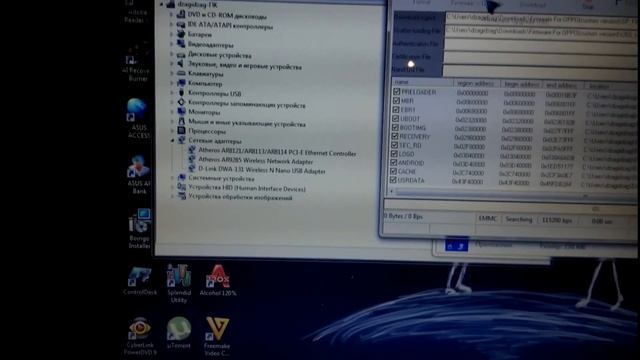The image size is (640, 360).
Task: Select the Клавиатуры keyboard icon
Action: tap(181, 73)
